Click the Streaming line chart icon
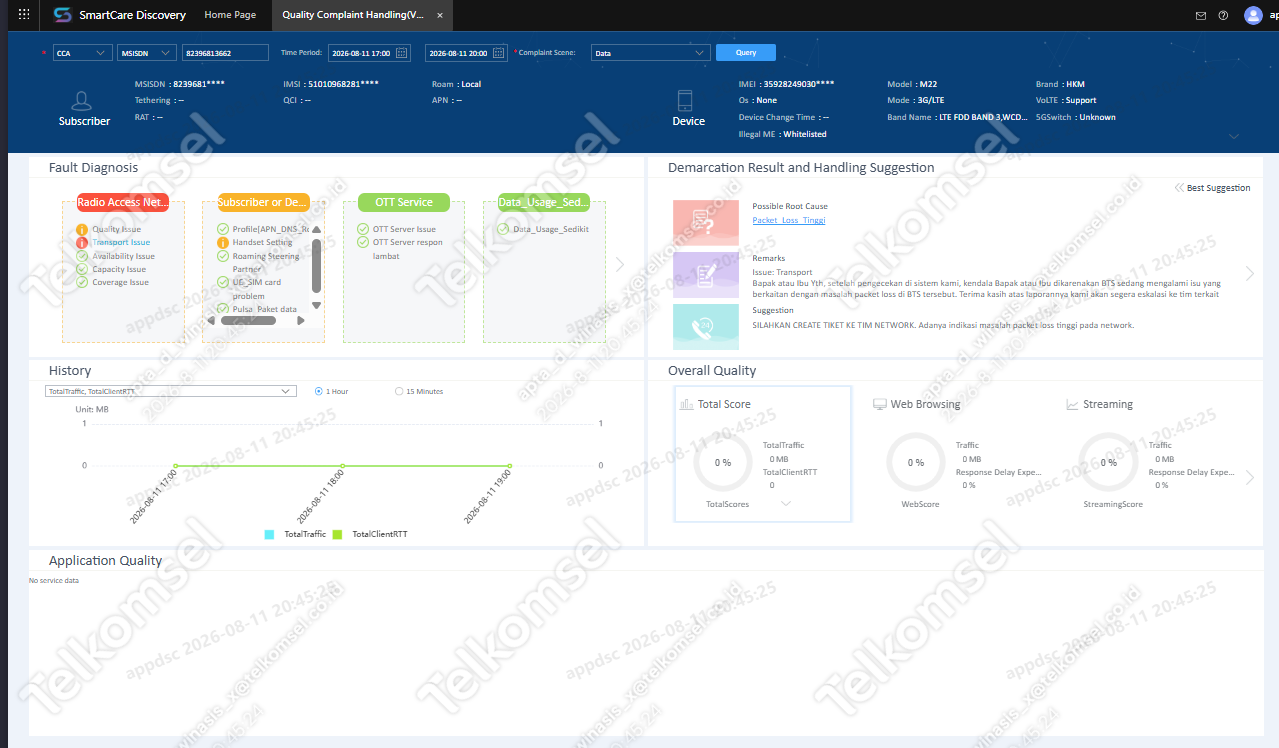The width and height of the screenshot is (1279, 748). click(1072, 405)
